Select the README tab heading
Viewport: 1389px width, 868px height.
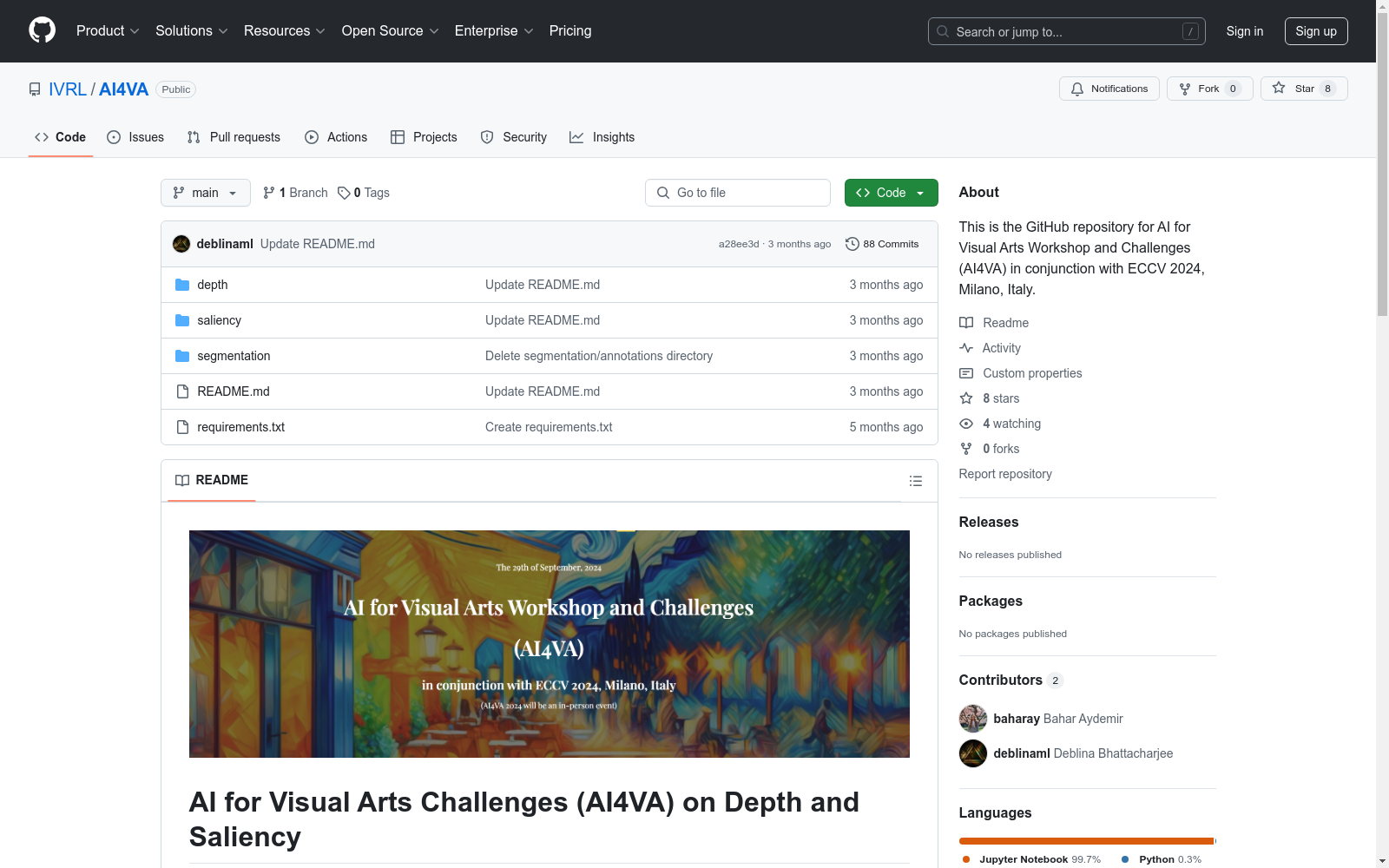[212, 480]
